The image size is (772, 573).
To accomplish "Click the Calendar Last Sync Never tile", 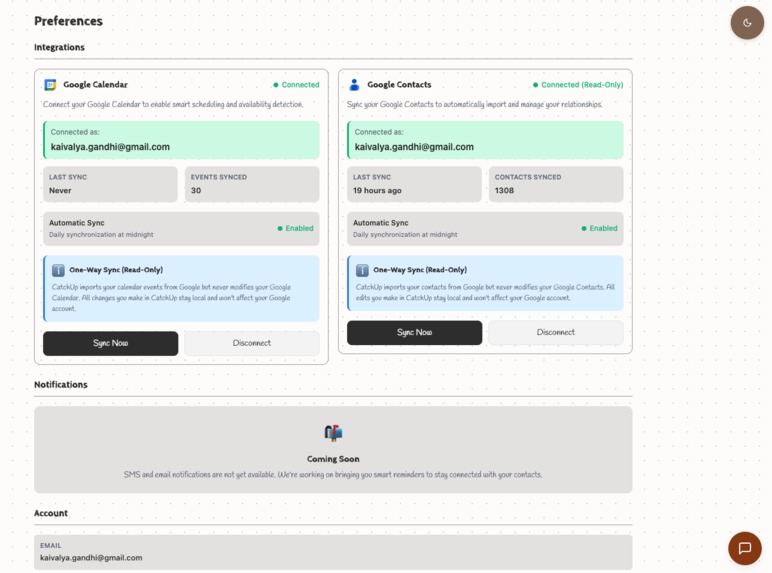I will pyautogui.click(x=110, y=184).
